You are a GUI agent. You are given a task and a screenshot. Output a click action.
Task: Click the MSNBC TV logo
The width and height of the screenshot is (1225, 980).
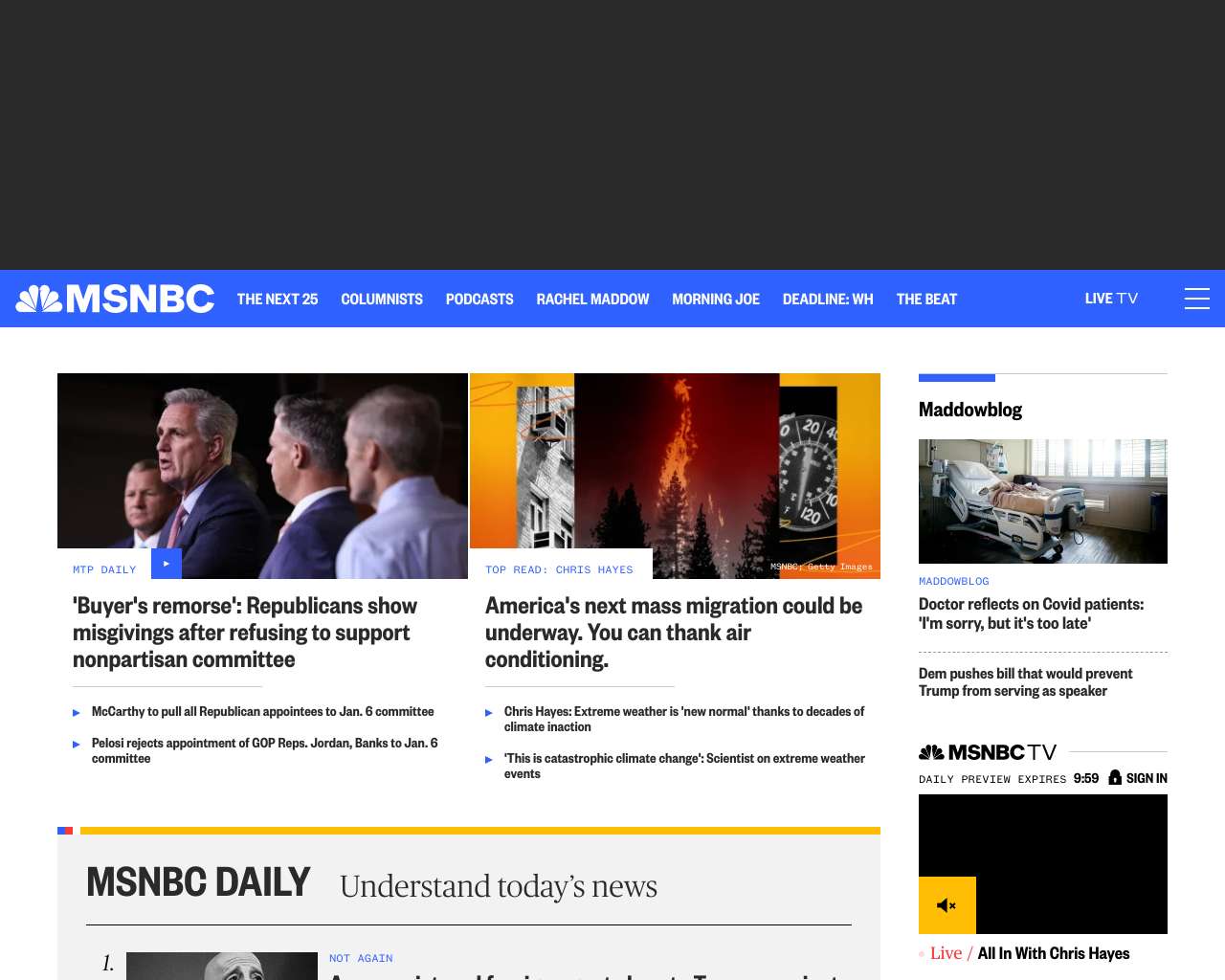coord(988,752)
